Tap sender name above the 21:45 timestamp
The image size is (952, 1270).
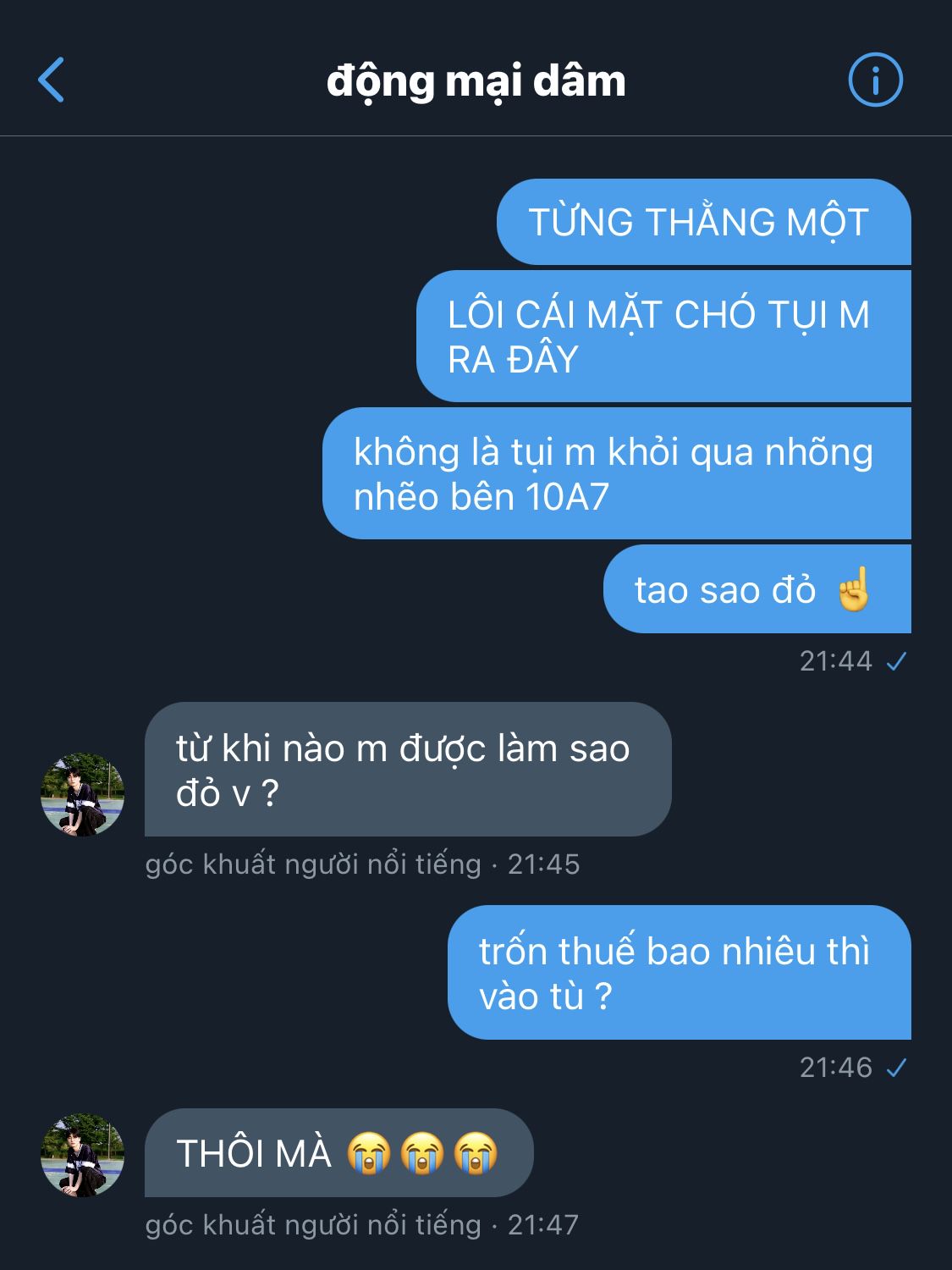coord(313,864)
